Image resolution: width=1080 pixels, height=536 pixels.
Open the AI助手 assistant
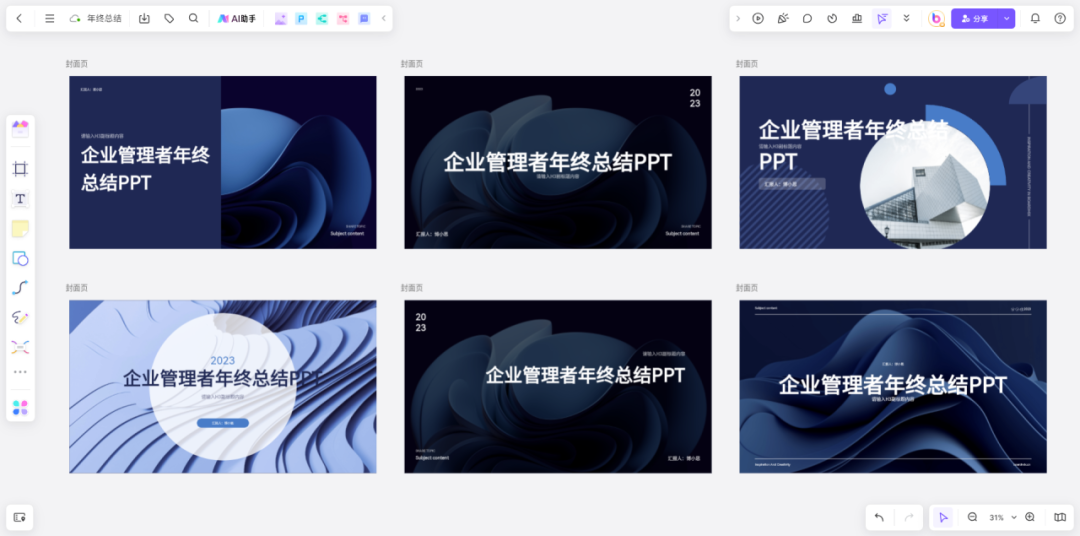coord(237,18)
